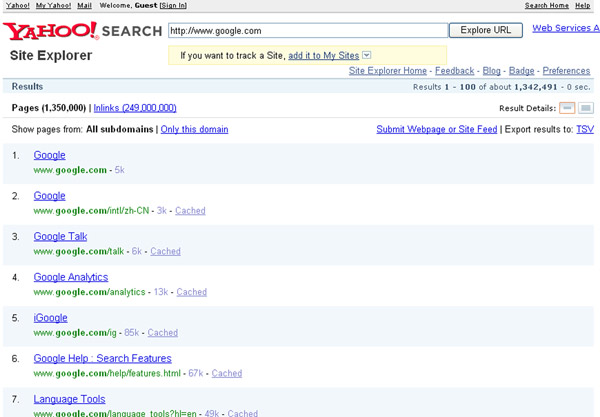
Task: Click www.google.com/help/features.html URL text
Action: pos(107,373)
